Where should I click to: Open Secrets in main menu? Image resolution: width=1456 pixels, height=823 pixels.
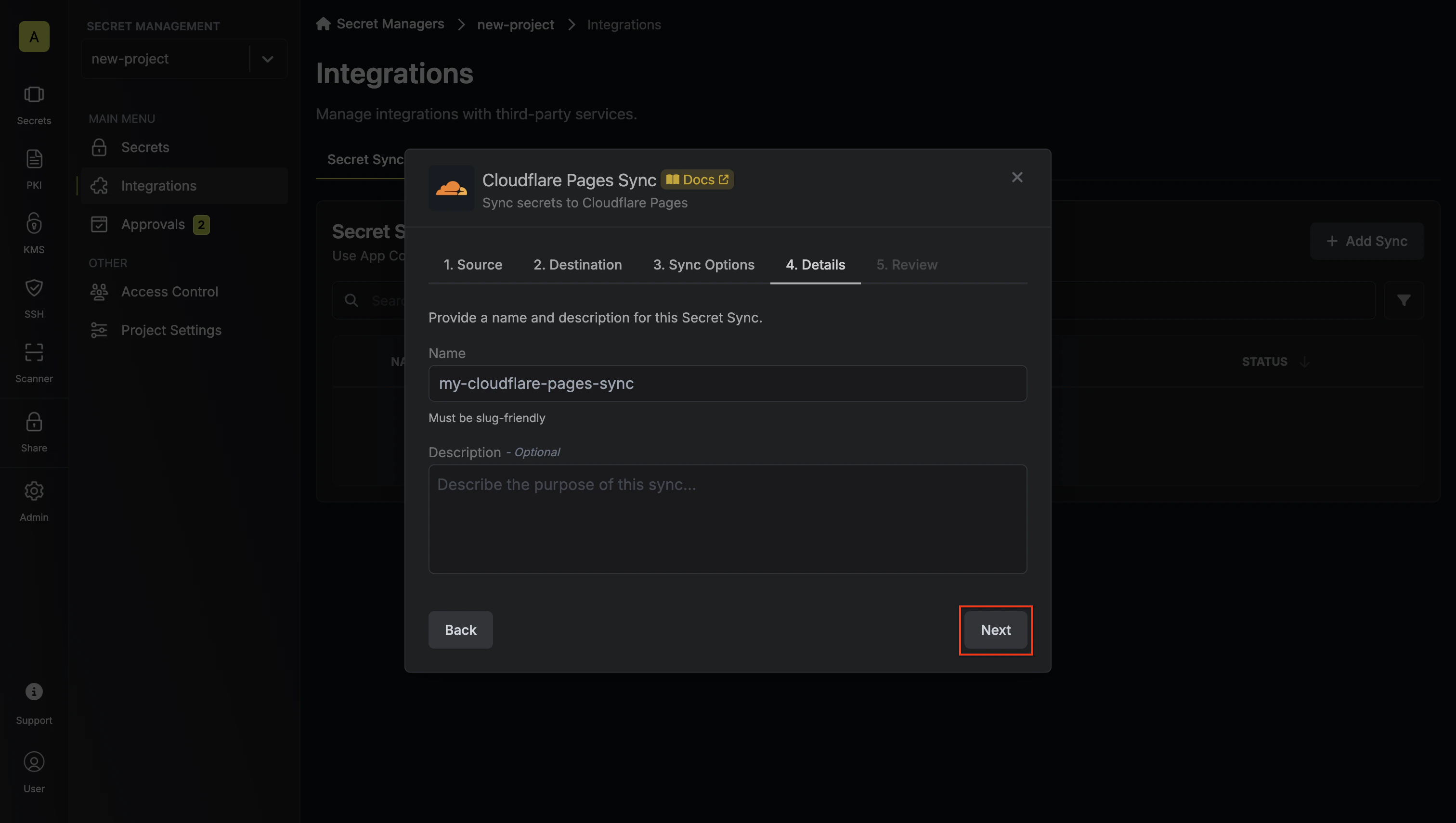[x=184, y=148]
